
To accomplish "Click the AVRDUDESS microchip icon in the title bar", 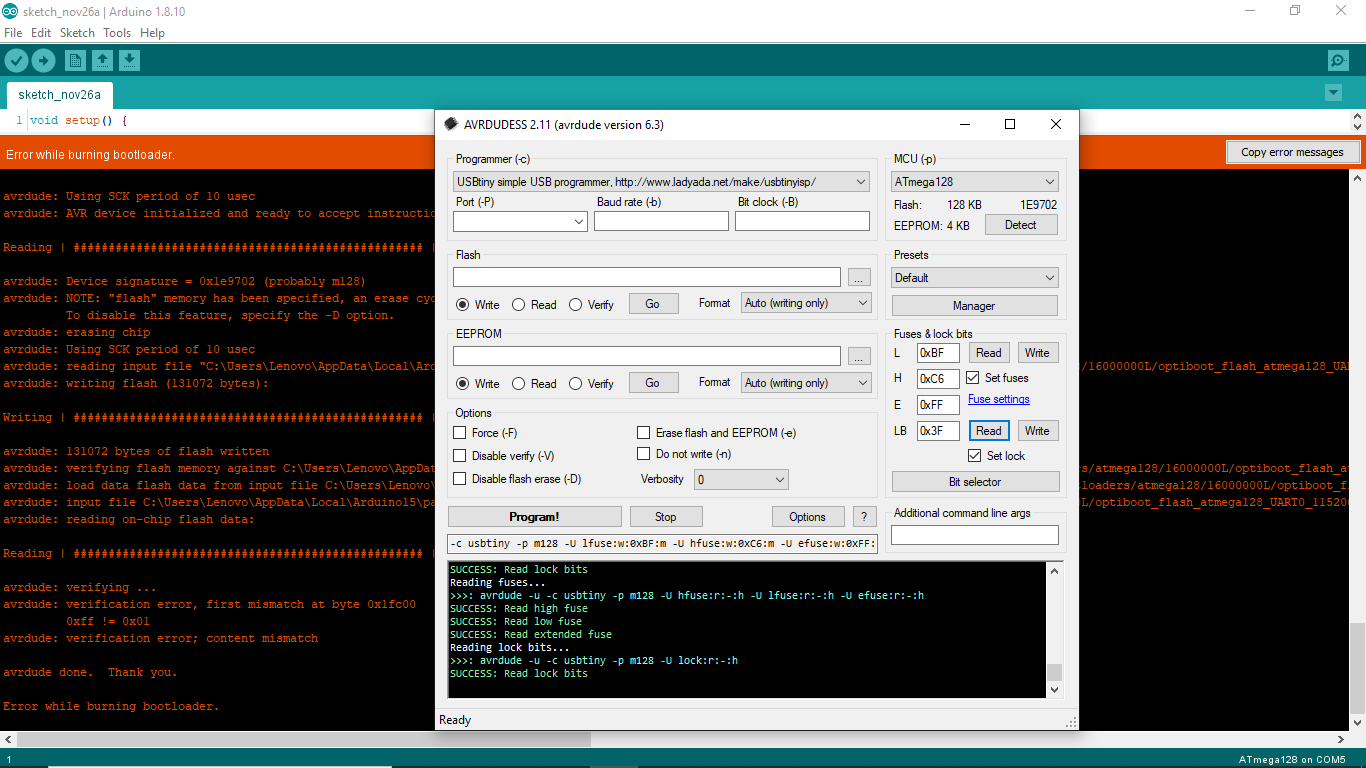I will (x=452, y=124).
